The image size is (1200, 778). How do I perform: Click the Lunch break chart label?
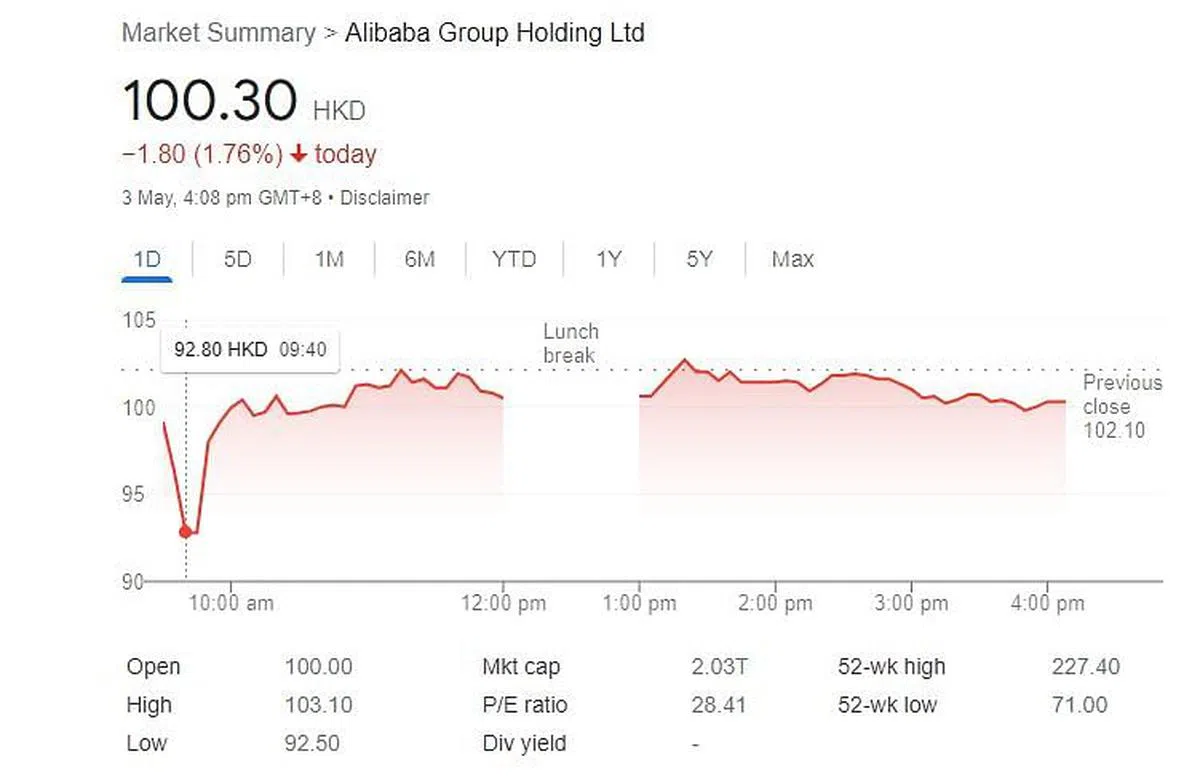570,343
